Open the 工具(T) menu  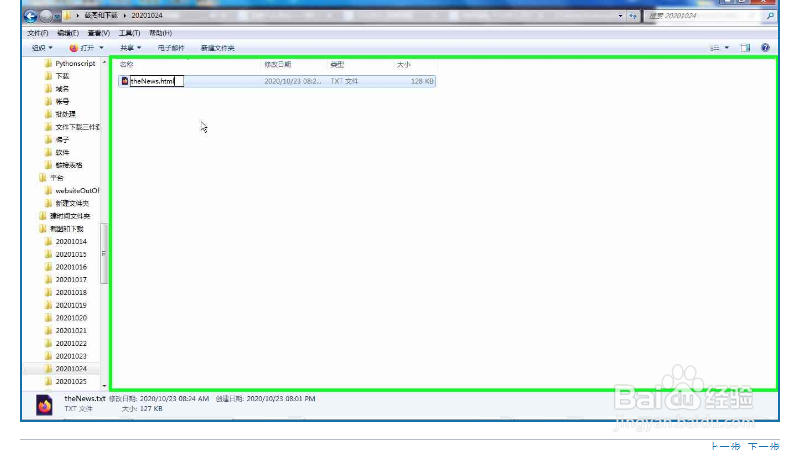click(129, 33)
